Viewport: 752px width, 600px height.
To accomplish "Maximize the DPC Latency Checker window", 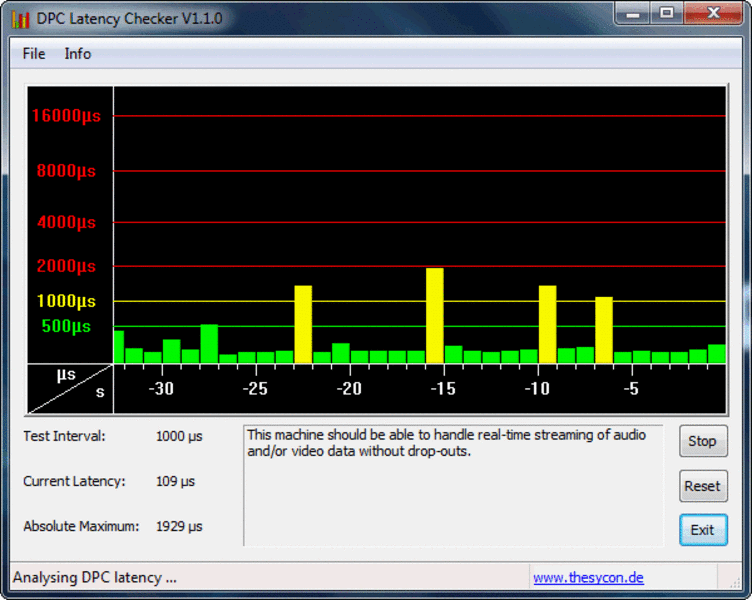I will 667,13.
